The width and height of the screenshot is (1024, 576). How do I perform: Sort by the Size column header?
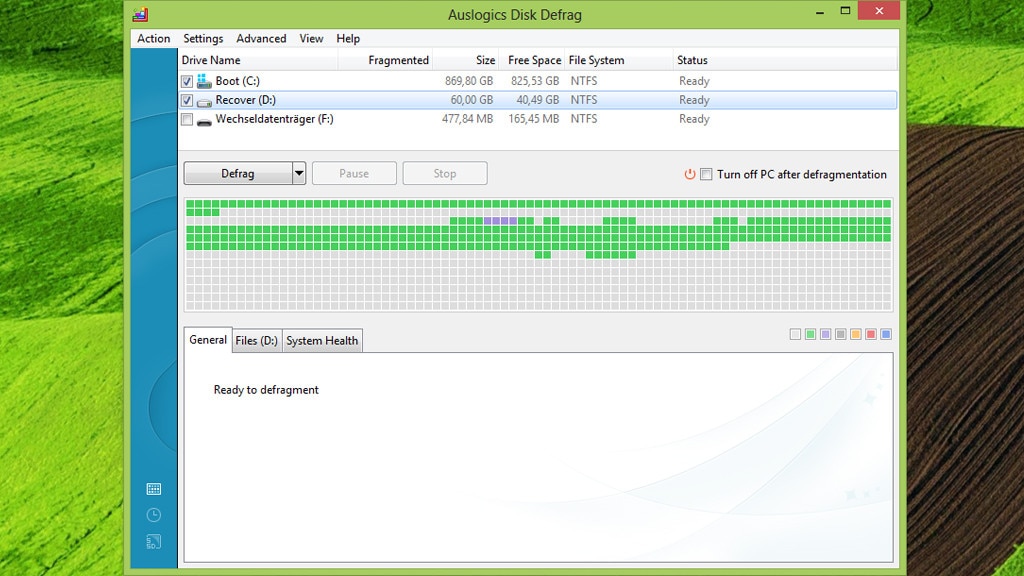tap(466, 60)
